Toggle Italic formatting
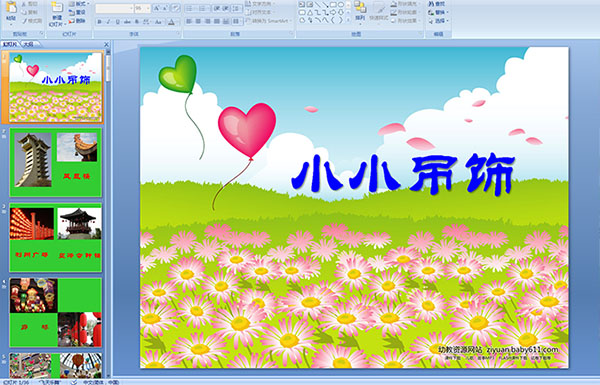 (109, 22)
